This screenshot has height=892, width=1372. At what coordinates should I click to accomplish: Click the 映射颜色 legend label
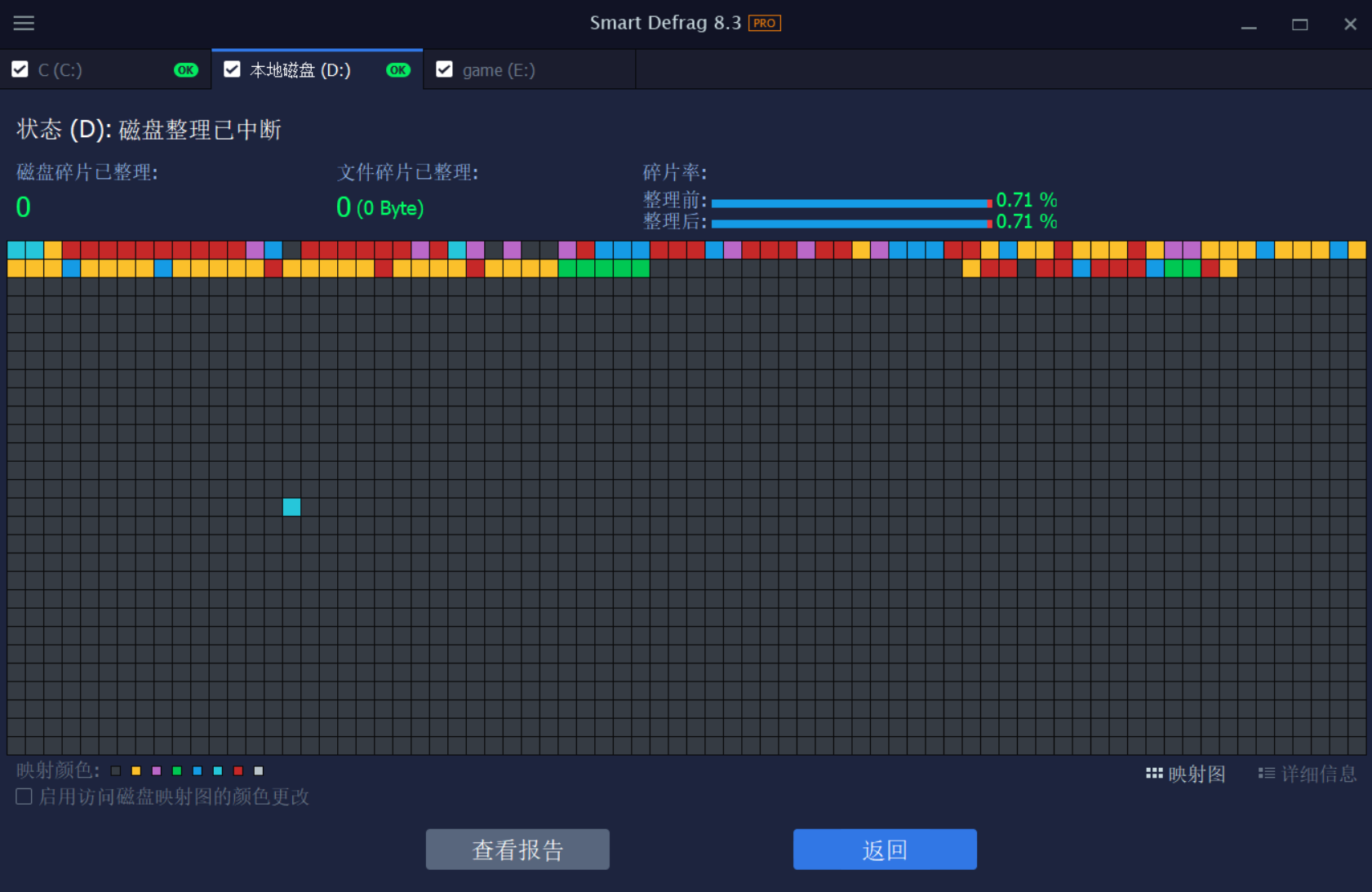point(58,770)
